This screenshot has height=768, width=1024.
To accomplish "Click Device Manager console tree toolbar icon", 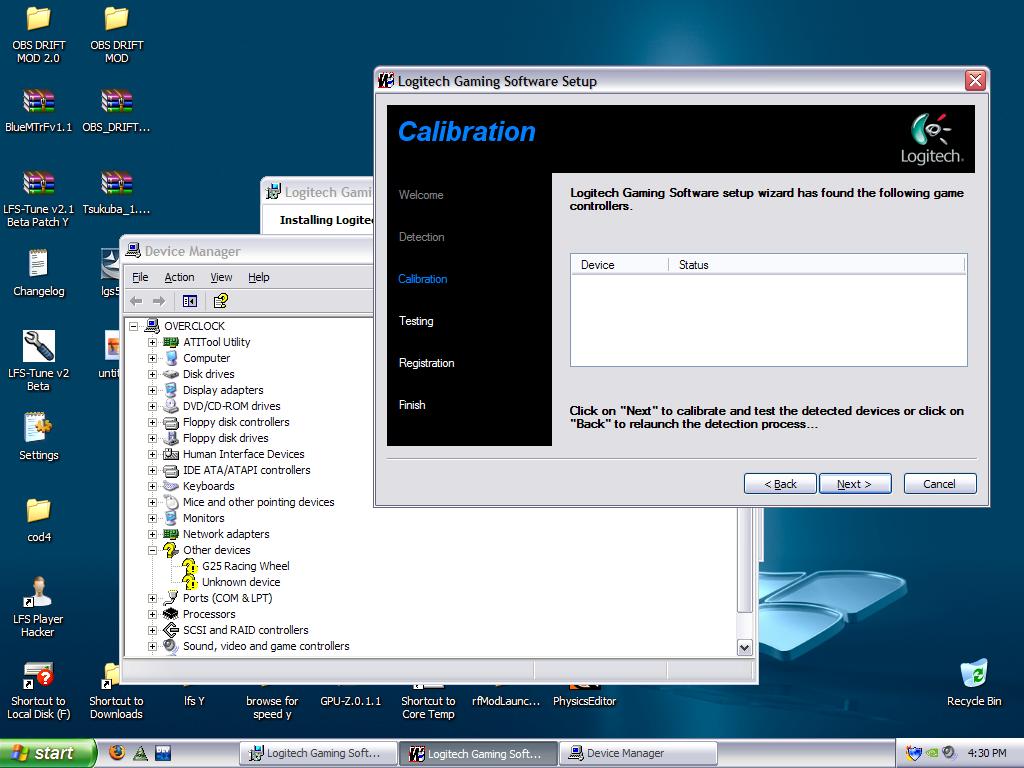I will [x=190, y=301].
